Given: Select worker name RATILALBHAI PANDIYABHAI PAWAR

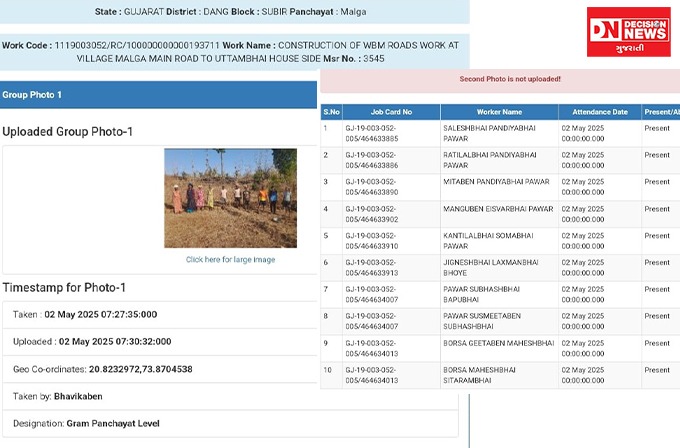Looking at the screenshot, I should (490, 160).
